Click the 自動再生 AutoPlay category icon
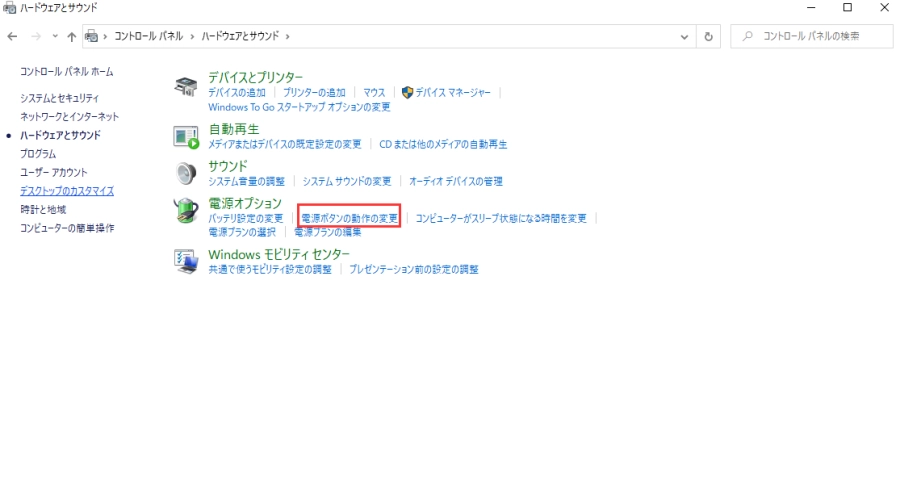900x494 pixels. [186, 137]
